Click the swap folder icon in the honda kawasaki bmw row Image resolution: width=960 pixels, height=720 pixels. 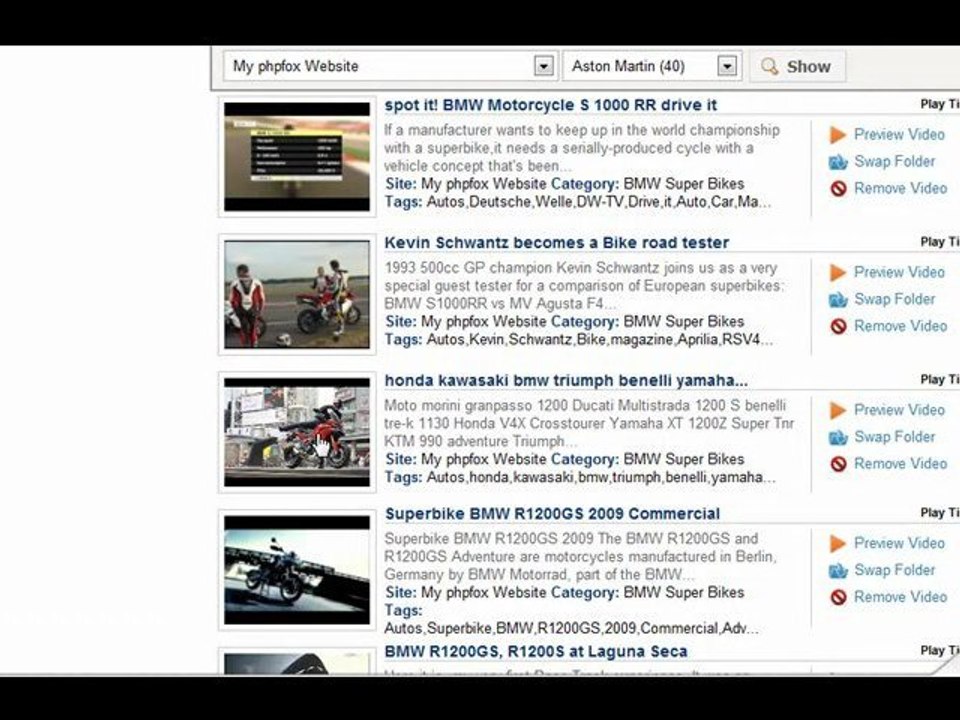[x=838, y=438]
